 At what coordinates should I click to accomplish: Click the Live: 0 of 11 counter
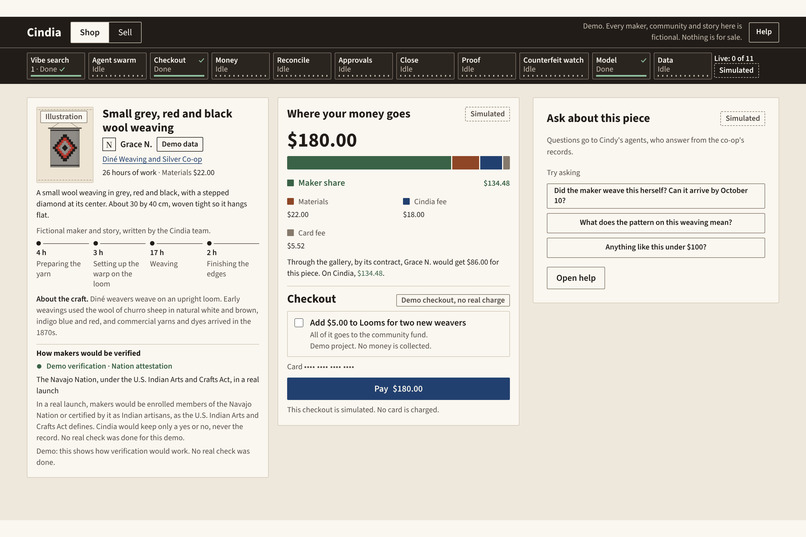[x=734, y=59]
